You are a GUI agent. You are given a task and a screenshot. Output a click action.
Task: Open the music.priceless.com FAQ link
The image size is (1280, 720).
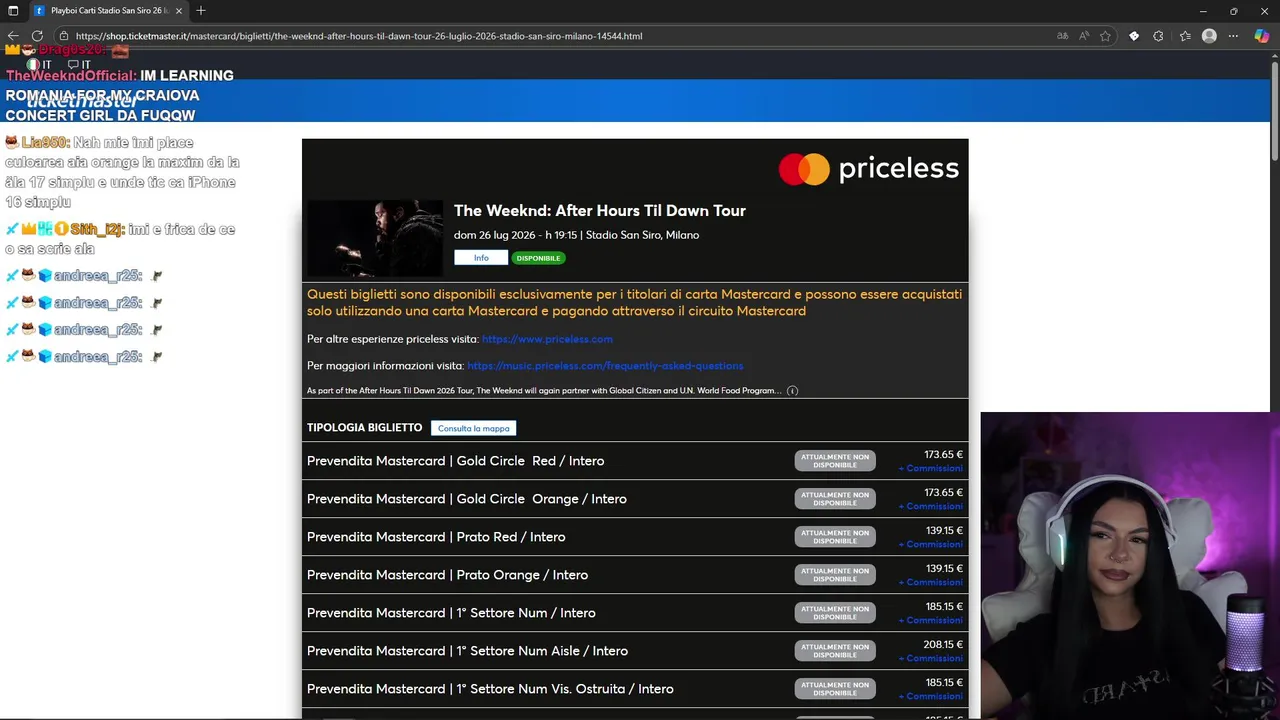click(x=605, y=366)
